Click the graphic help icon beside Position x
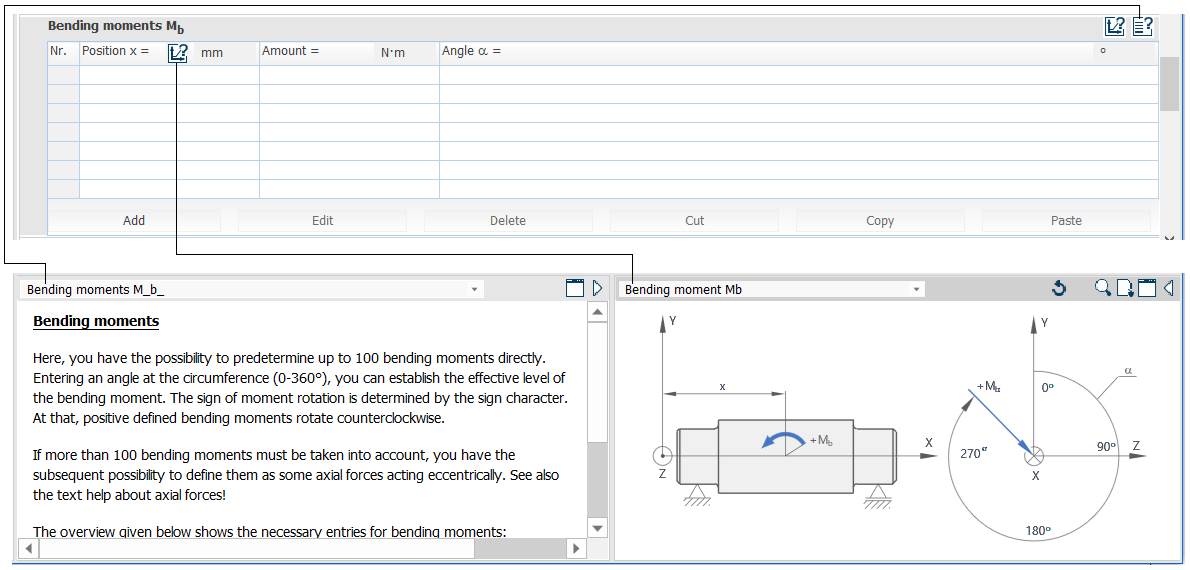Screen dimensions: 1190x570 178,52
